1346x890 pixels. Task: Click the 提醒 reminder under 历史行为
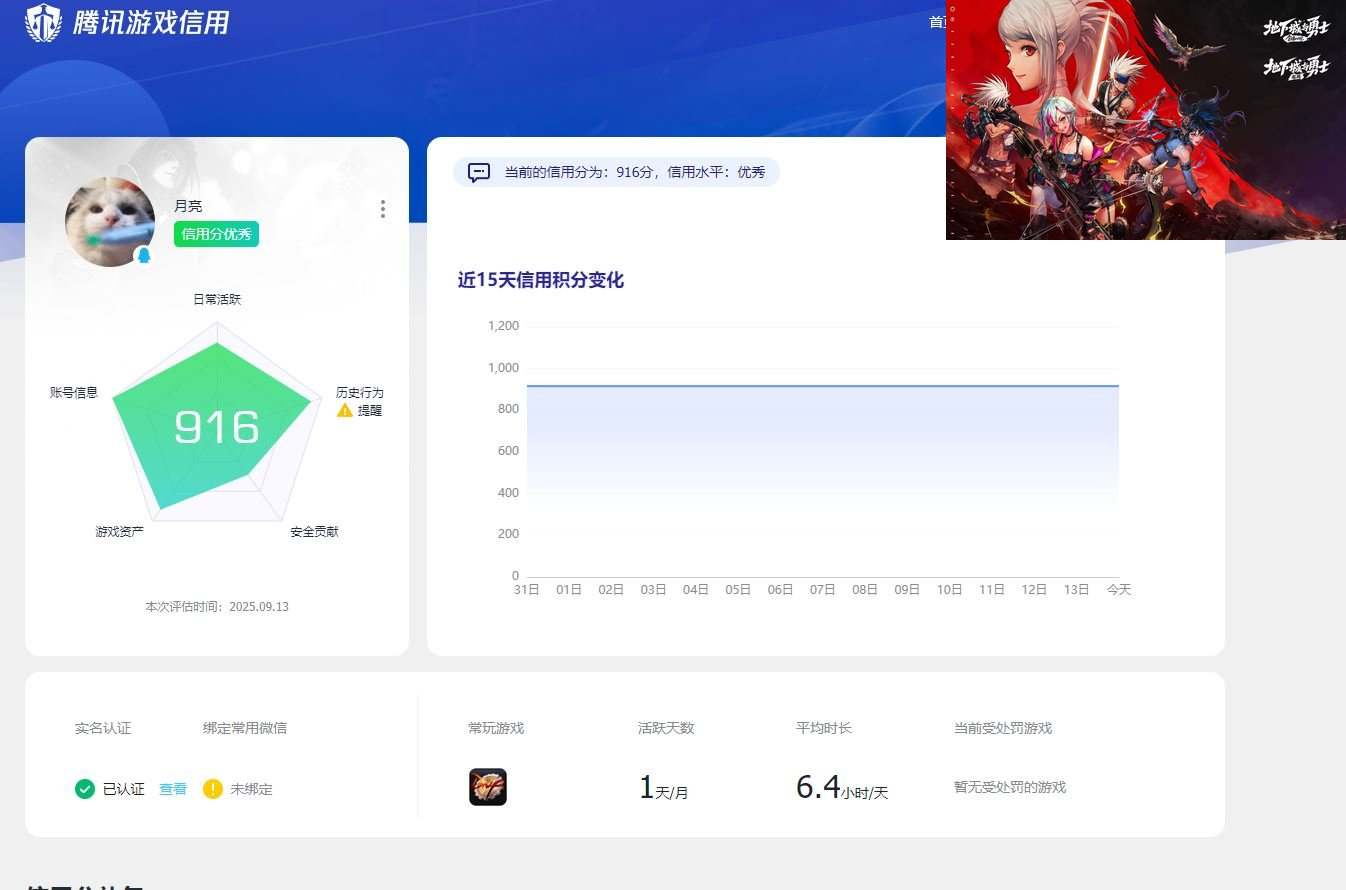pos(370,410)
